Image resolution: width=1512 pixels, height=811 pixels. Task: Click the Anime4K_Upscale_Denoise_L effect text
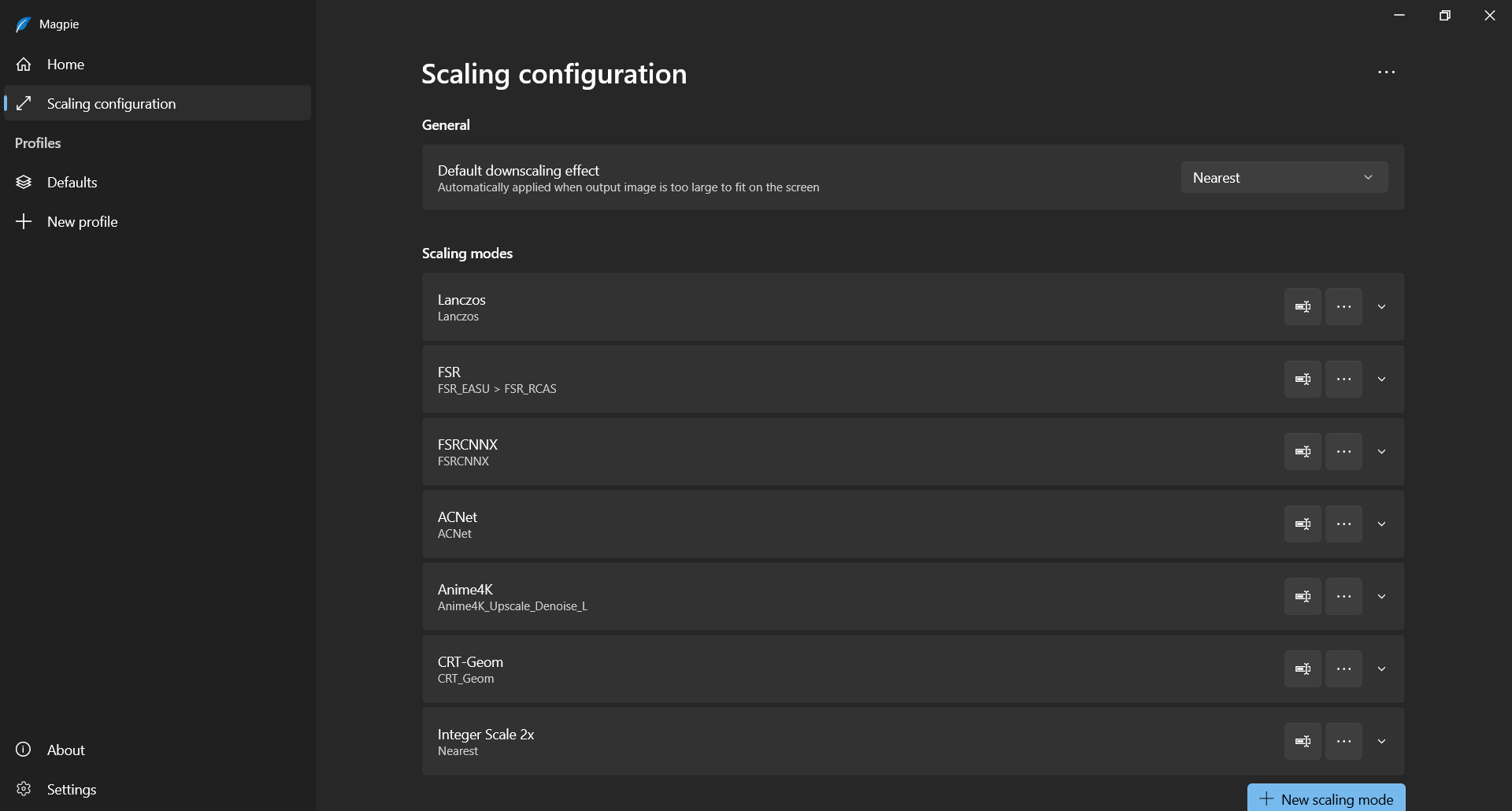point(513,606)
